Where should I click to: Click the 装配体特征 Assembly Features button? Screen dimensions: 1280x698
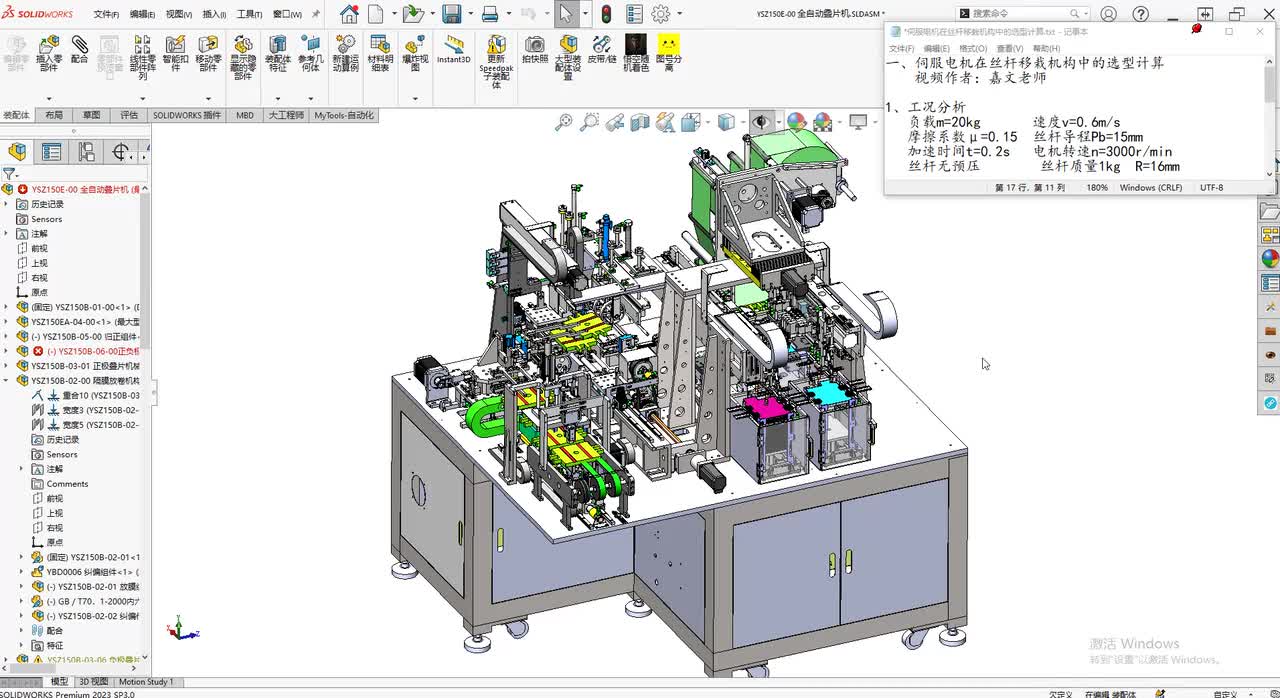point(278,54)
